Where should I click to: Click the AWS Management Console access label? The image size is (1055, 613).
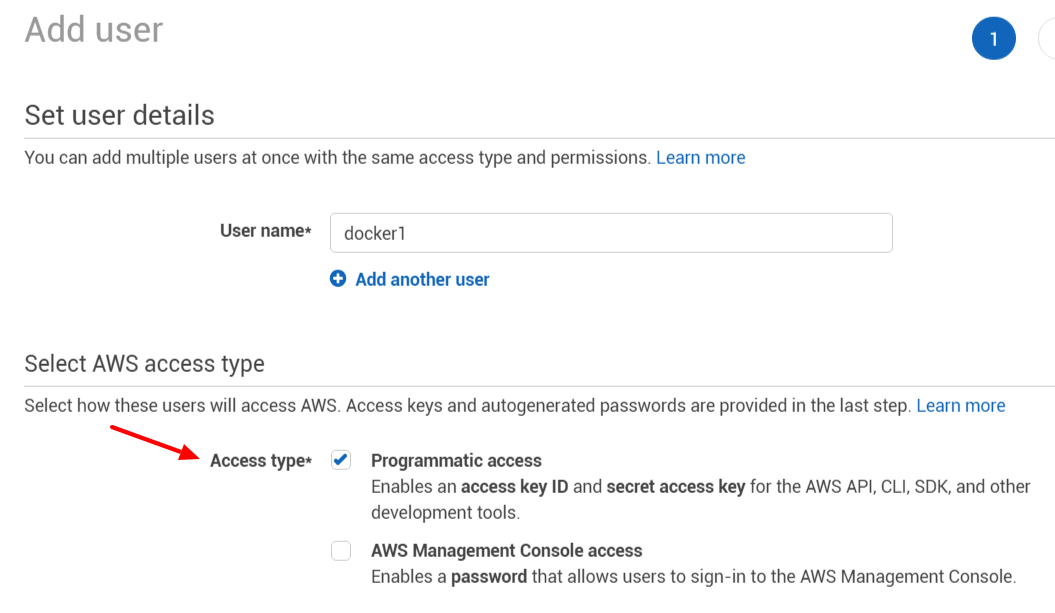(506, 551)
